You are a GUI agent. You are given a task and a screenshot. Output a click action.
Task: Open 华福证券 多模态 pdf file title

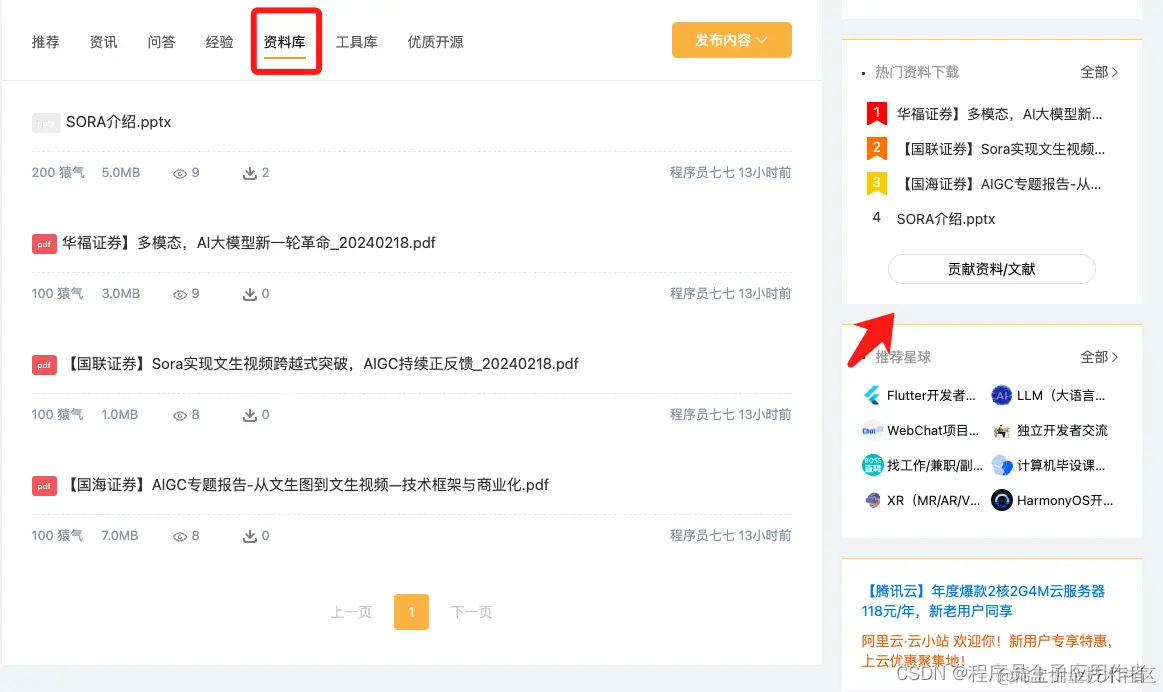tap(248, 243)
